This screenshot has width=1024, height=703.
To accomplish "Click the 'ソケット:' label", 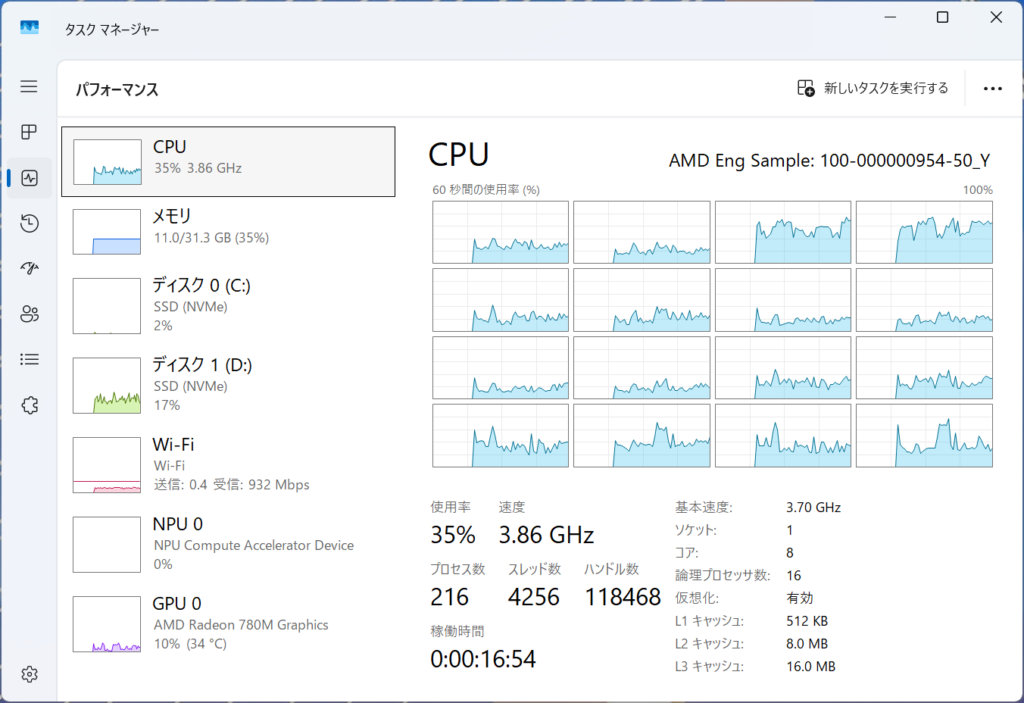I will (696, 530).
